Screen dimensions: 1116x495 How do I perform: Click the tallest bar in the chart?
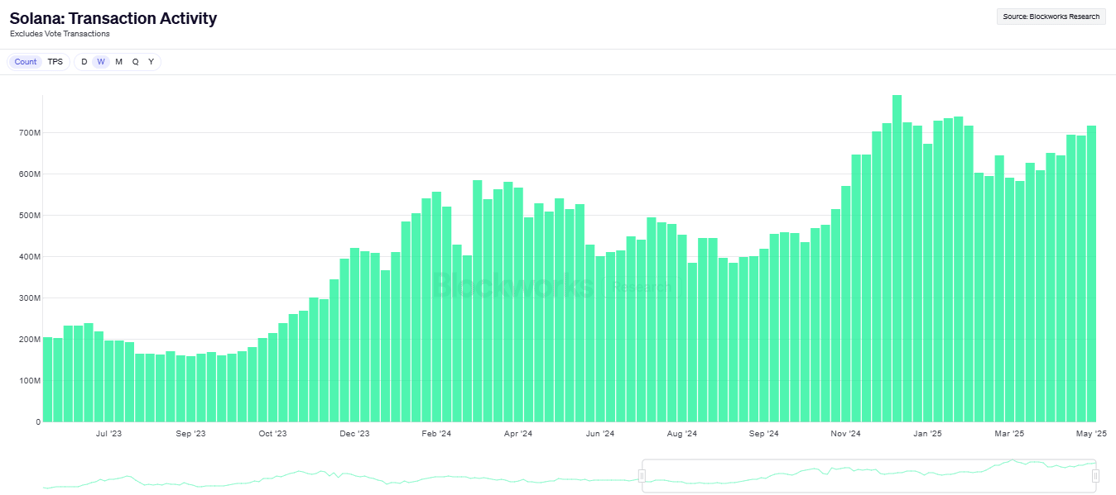pyautogui.click(x=897, y=259)
